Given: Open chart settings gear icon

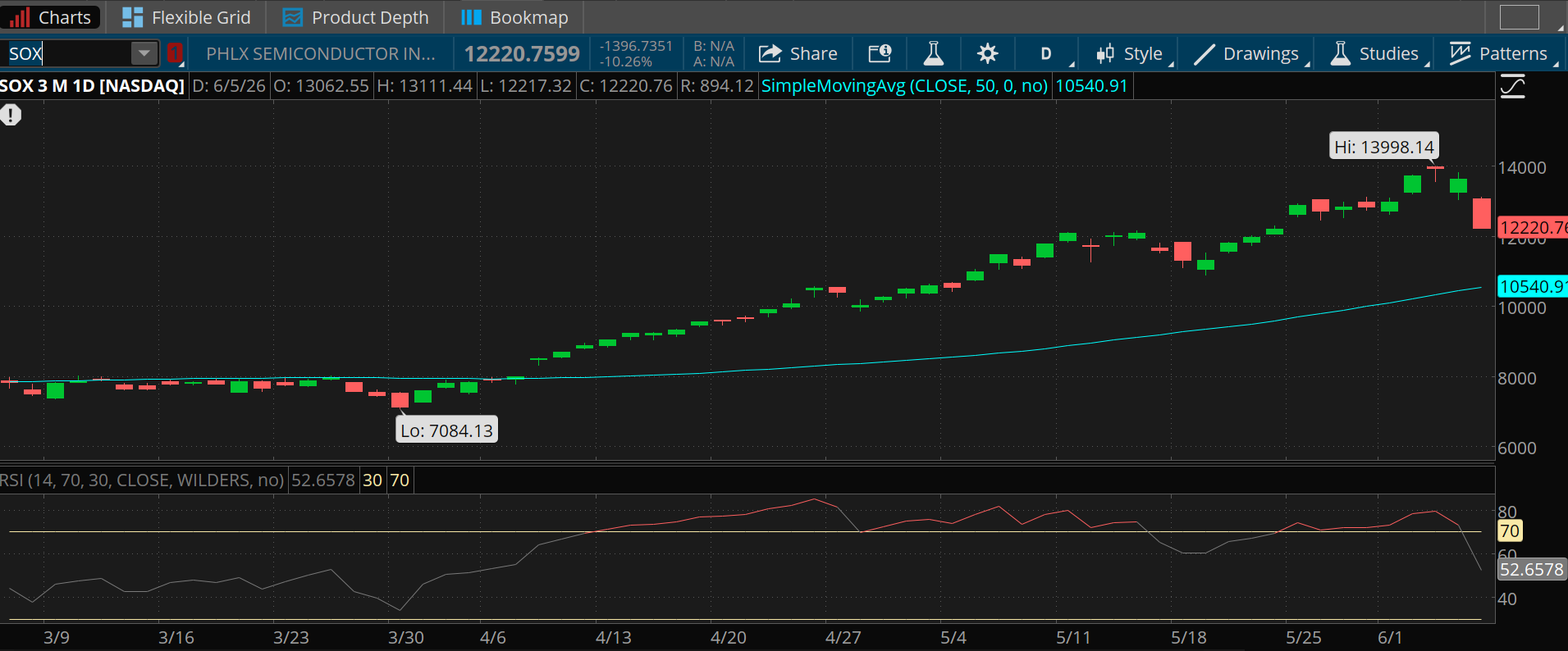Looking at the screenshot, I should pyautogui.click(x=988, y=53).
